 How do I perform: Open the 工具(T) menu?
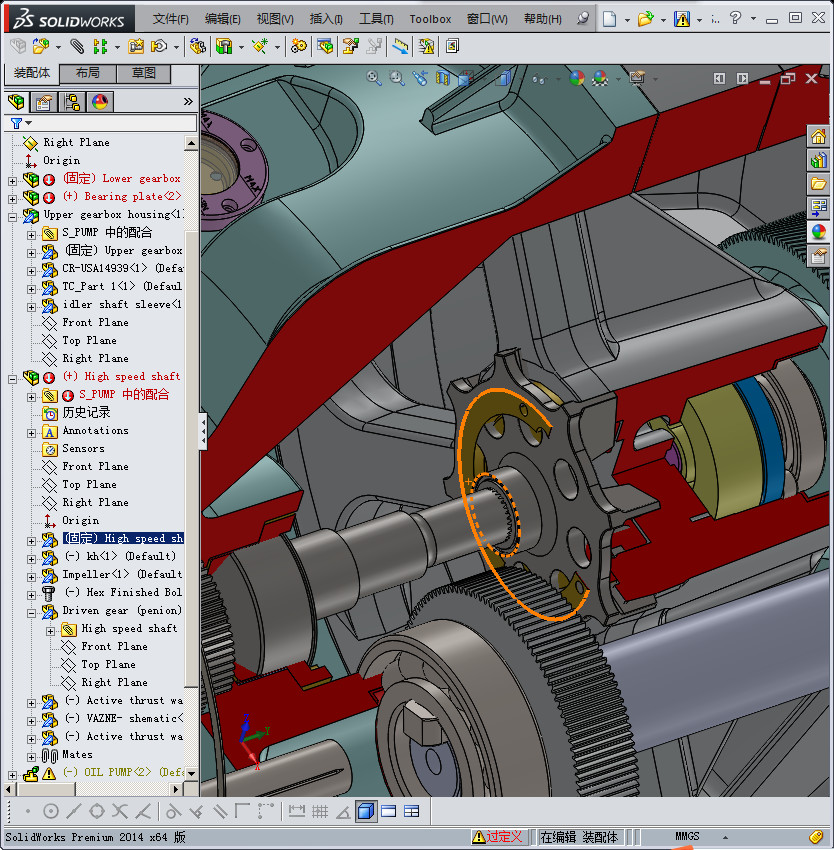376,19
